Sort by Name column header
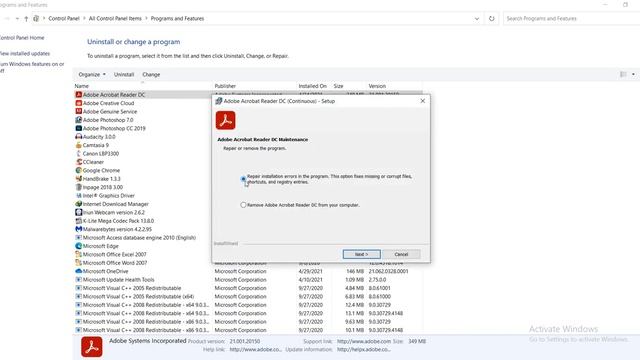 click(82, 86)
